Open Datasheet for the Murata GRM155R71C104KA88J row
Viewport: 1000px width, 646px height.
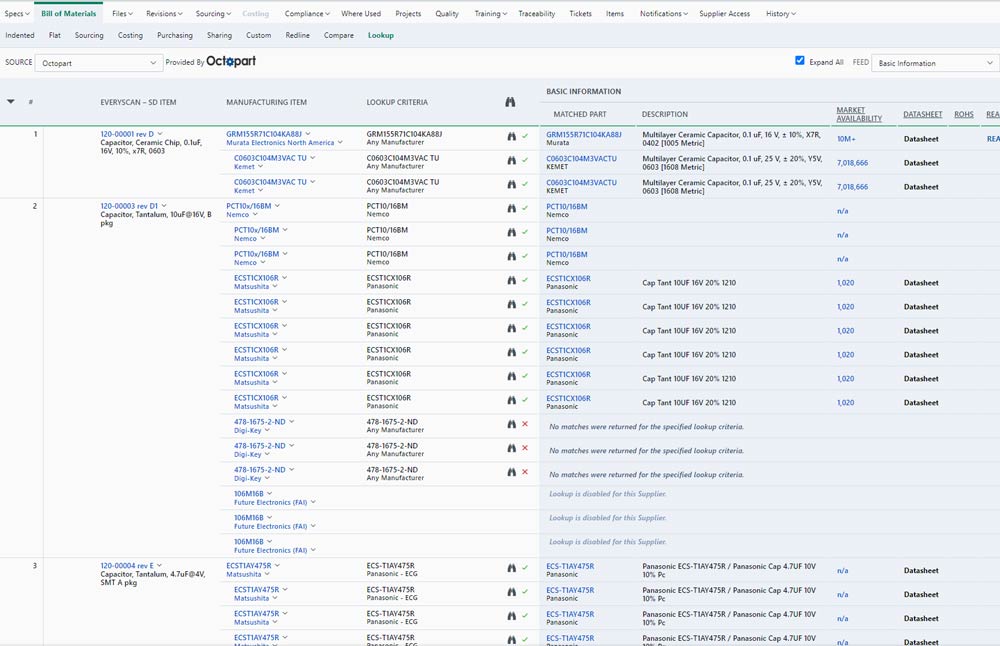pyautogui.click(x=921, y=138)
